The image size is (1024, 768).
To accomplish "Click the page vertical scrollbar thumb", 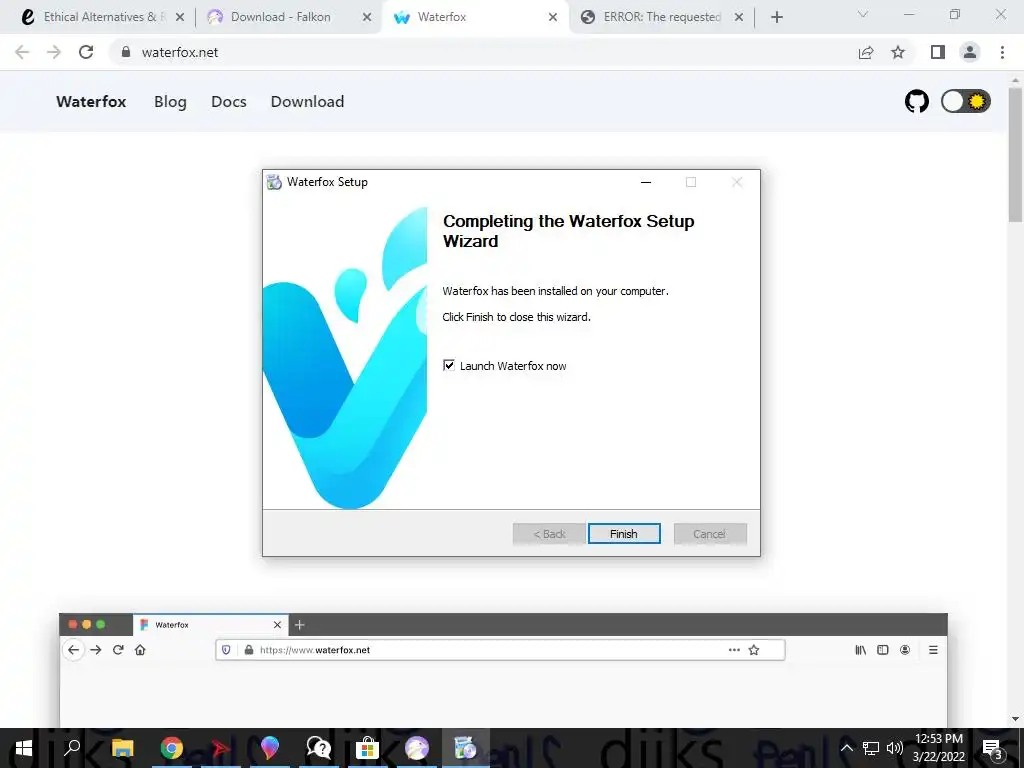I will coord(1016,154).
